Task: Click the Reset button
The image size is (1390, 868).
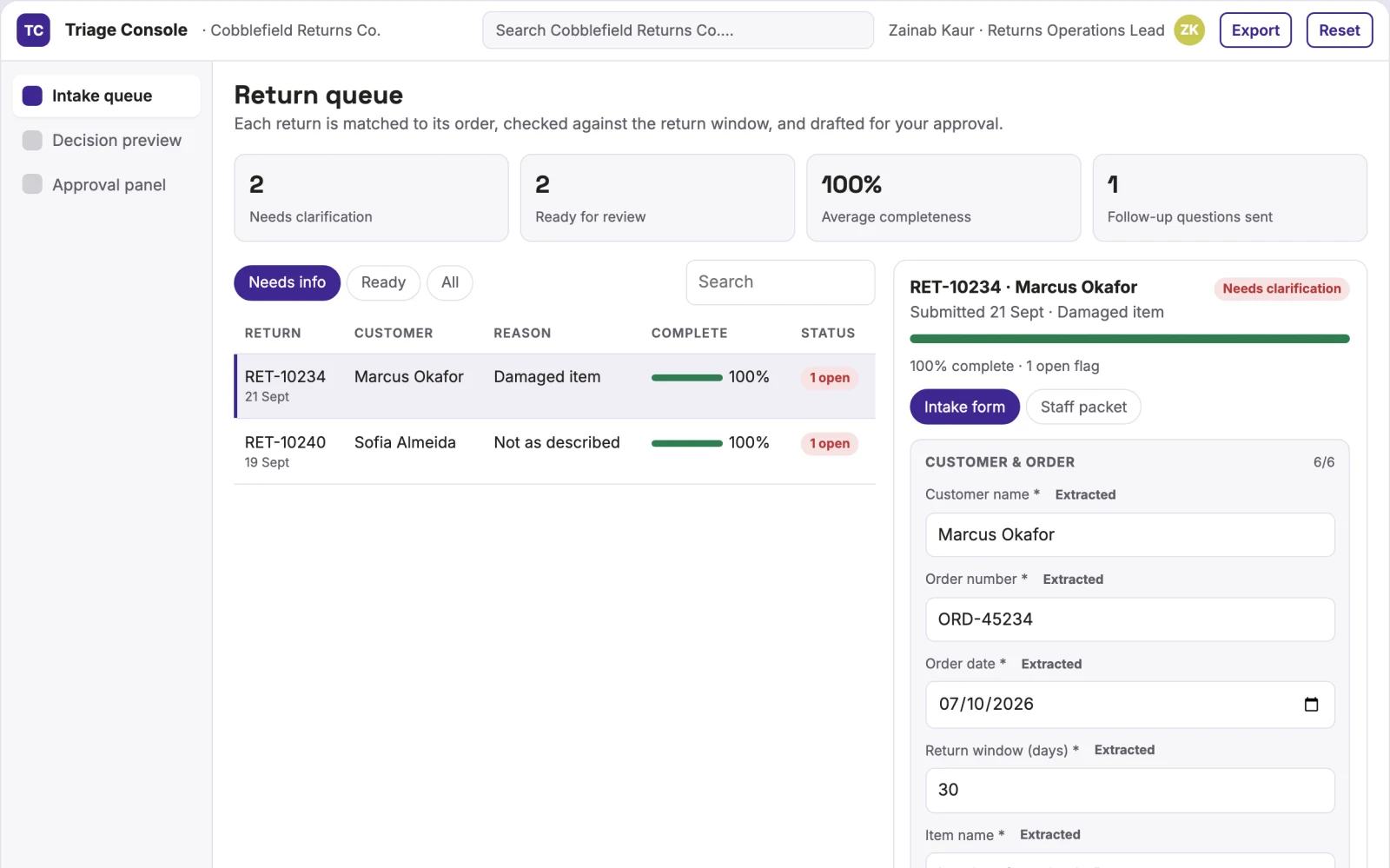Action: coord(1339,30)
